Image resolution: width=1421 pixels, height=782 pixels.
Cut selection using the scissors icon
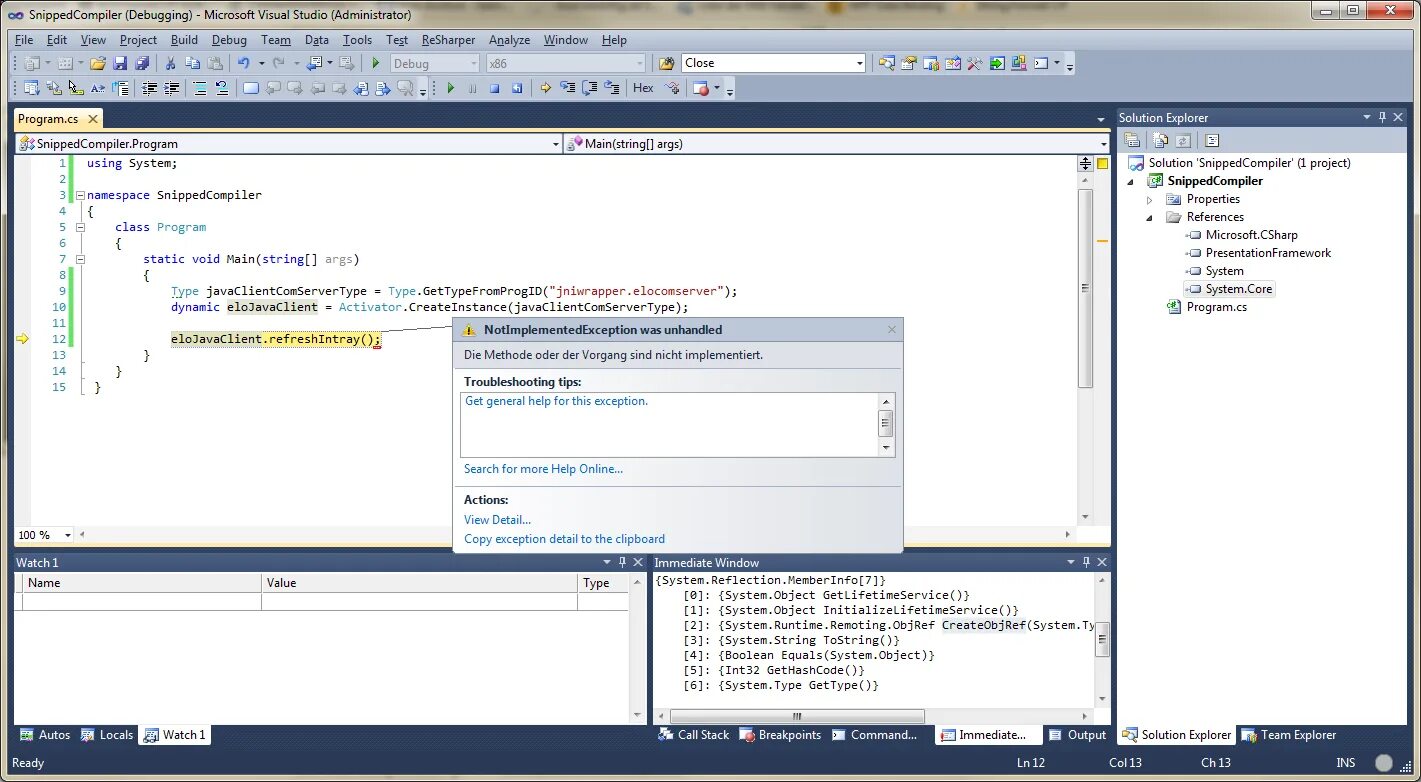pyautogui.click(x=169, y=63)
